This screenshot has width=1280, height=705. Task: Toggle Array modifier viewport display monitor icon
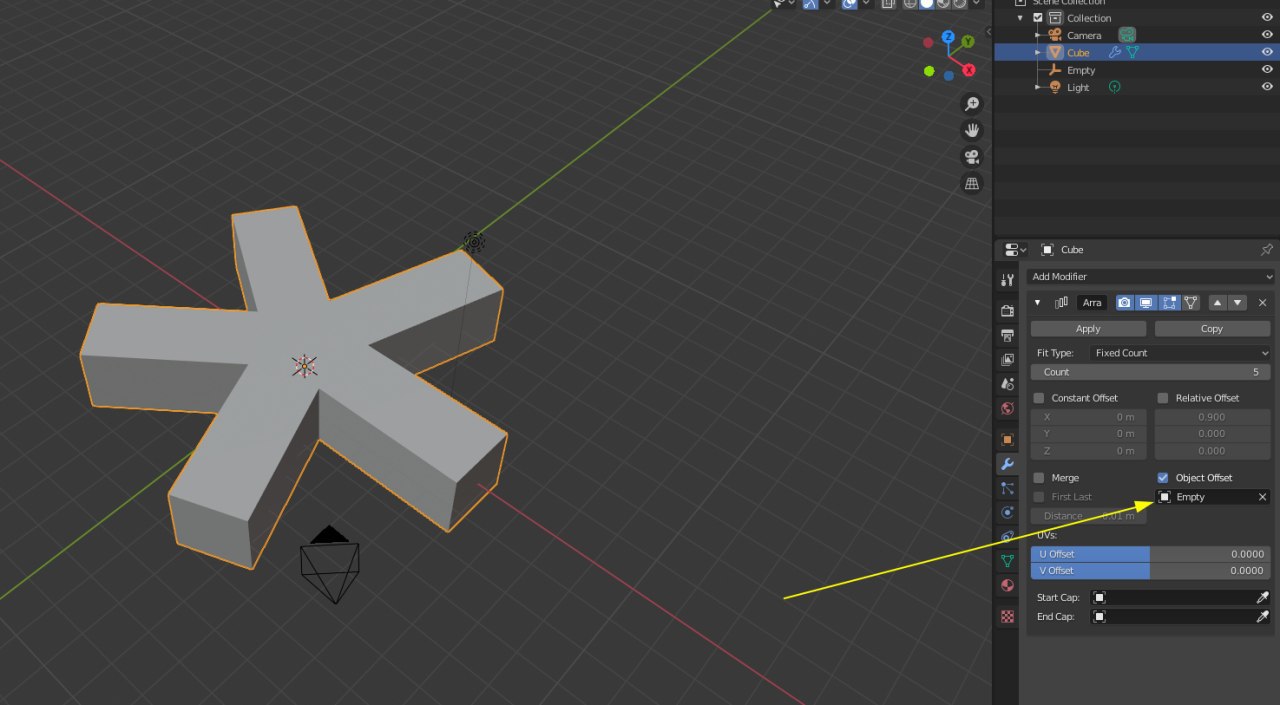pos(1146,302)
